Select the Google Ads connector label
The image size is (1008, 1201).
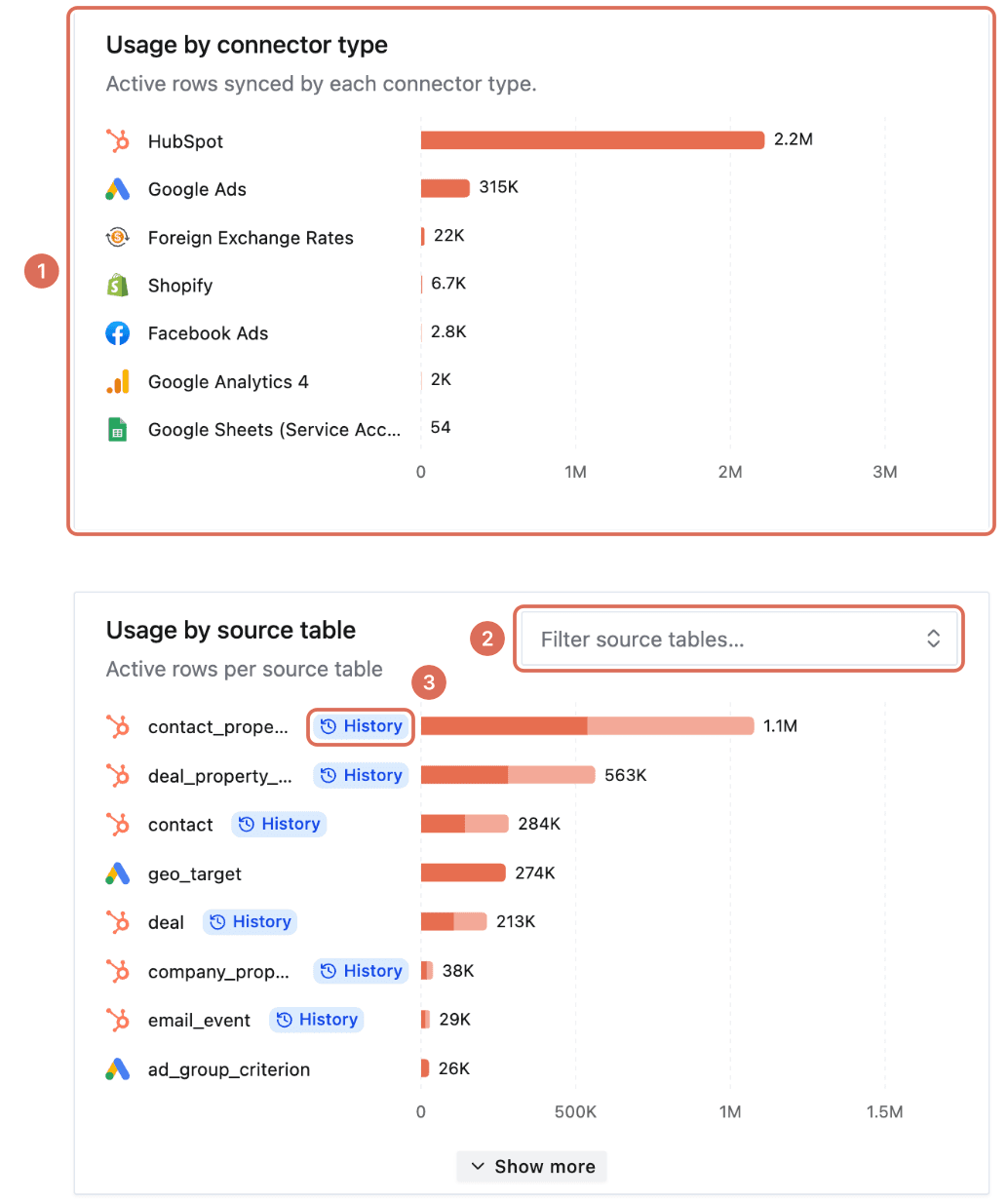coord(197,189)
